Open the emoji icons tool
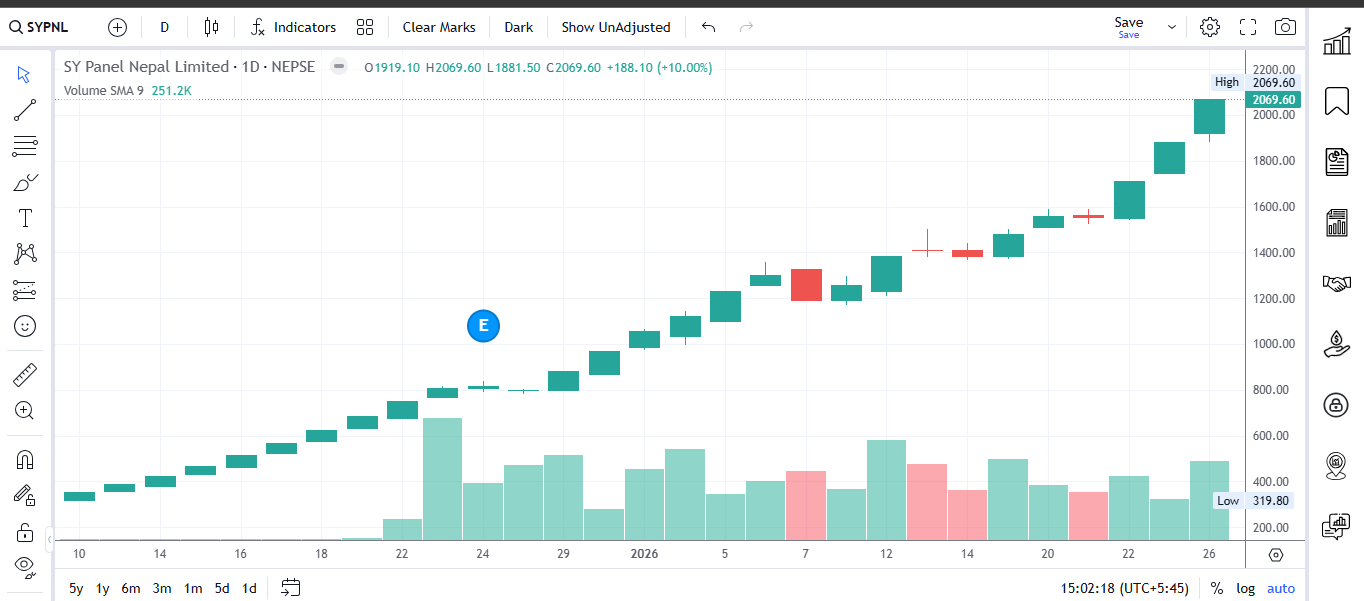 (25, 326)
